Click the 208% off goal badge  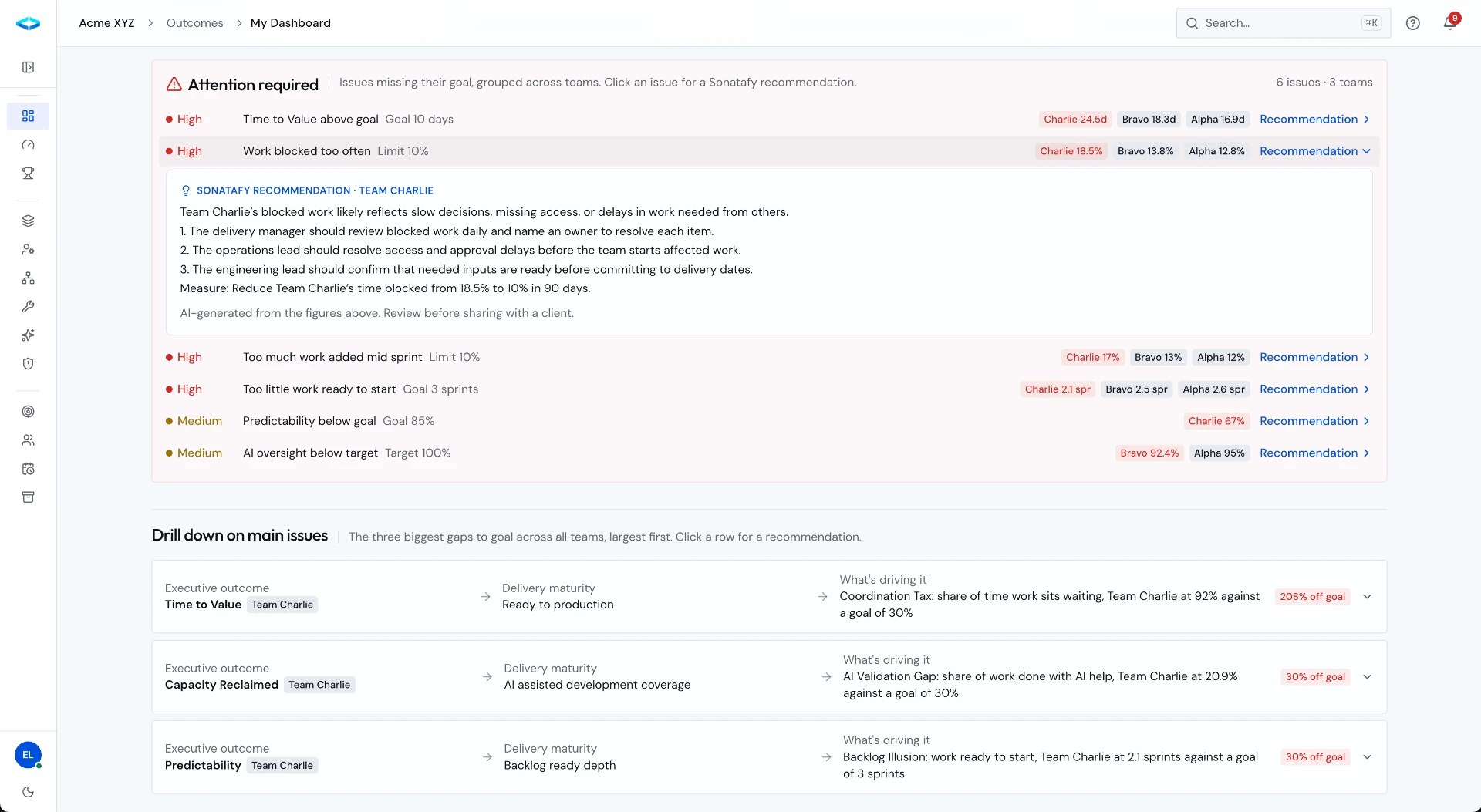[1312, 597]
